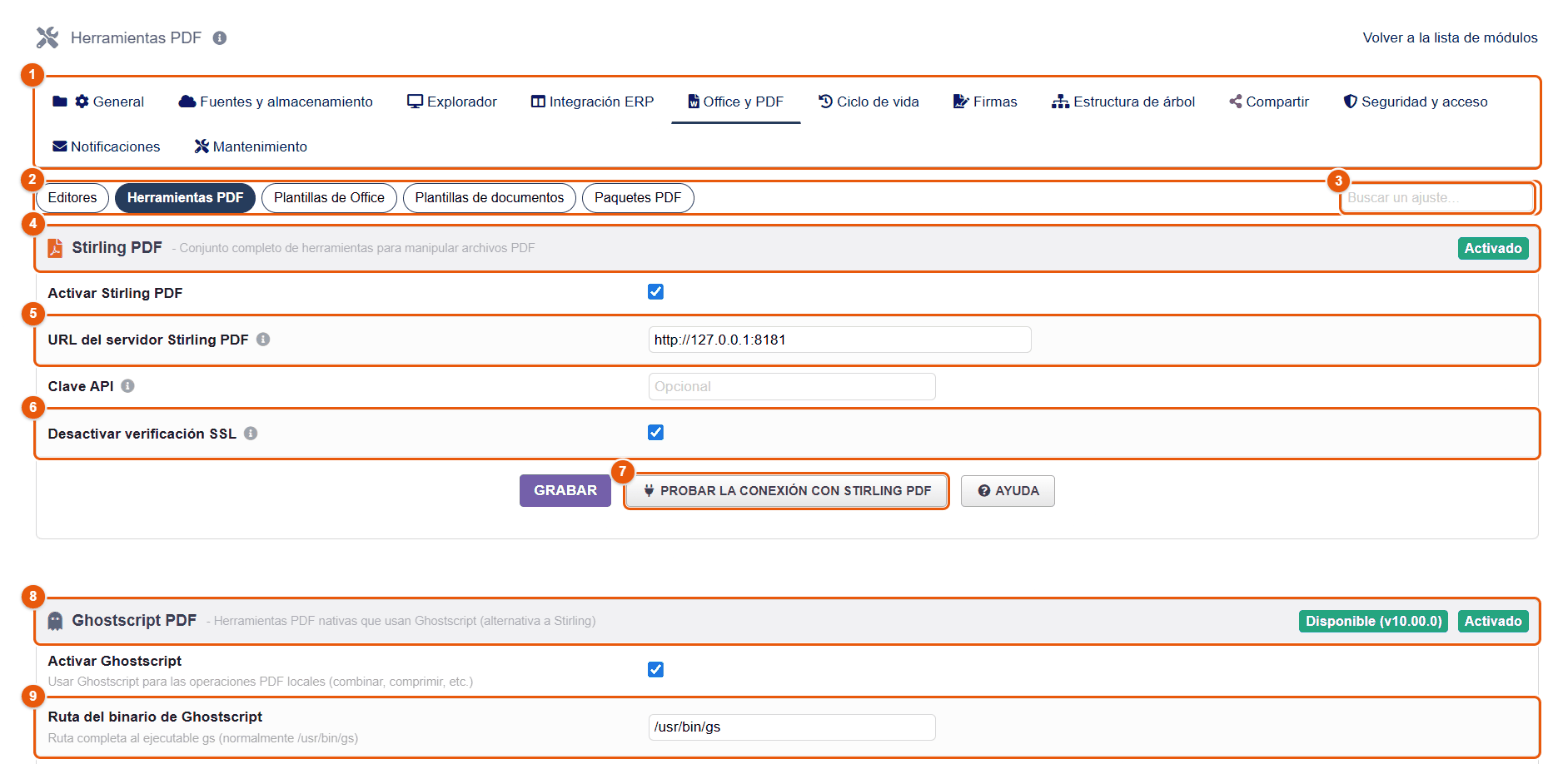Click the PDF file icon in Stirling PDF header

55,248
